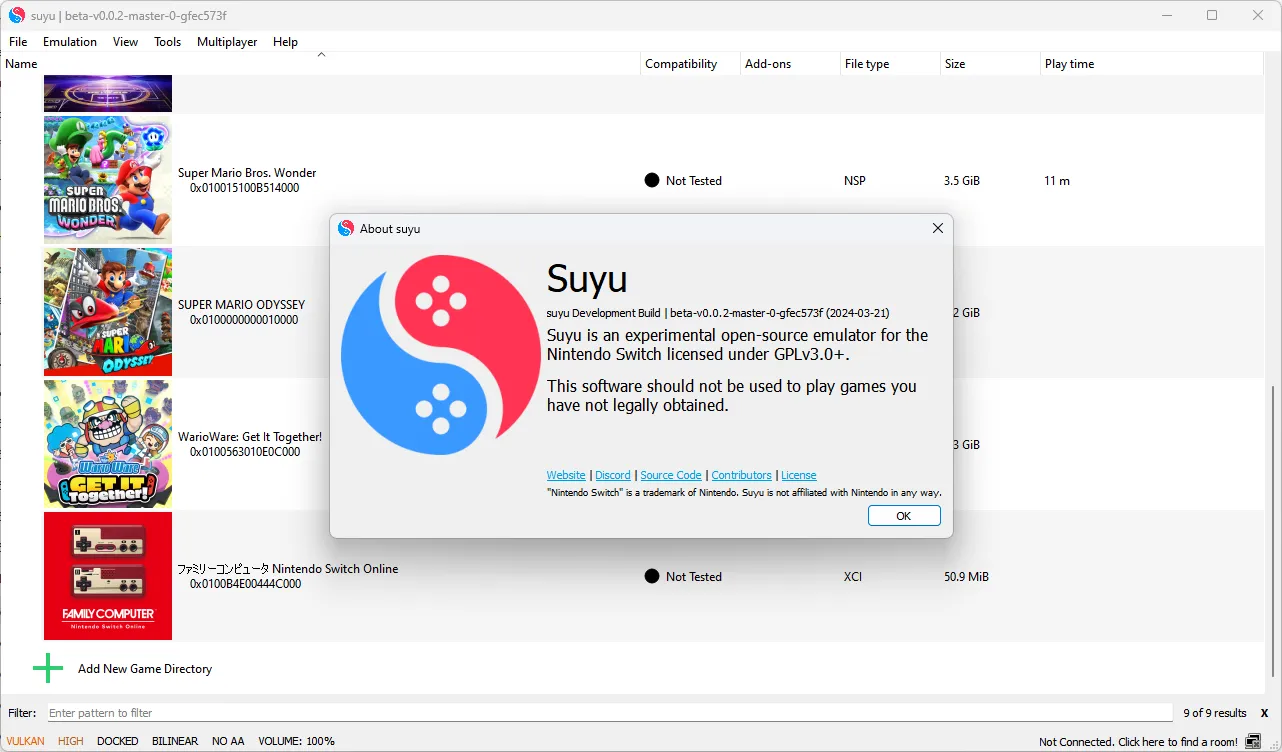The image size is (1282, 752).
Task: Toggle the NO AA anti-aliasing setting
Action: click(227, 741)
